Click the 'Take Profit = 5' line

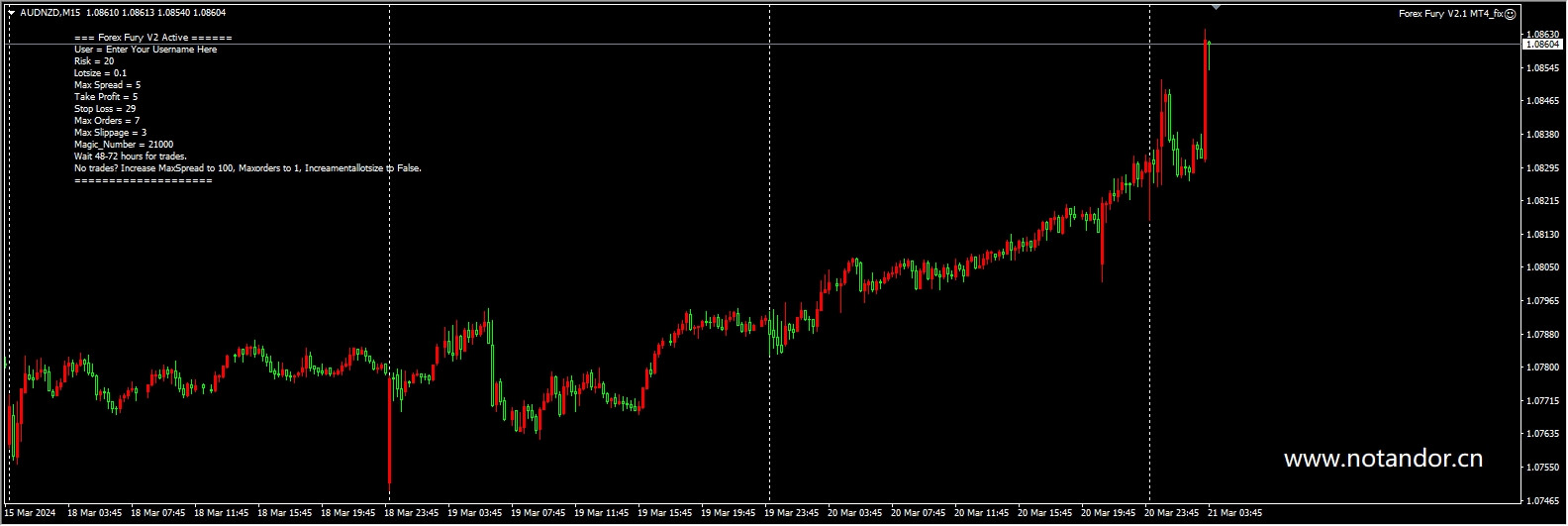[x=106, y=97]
